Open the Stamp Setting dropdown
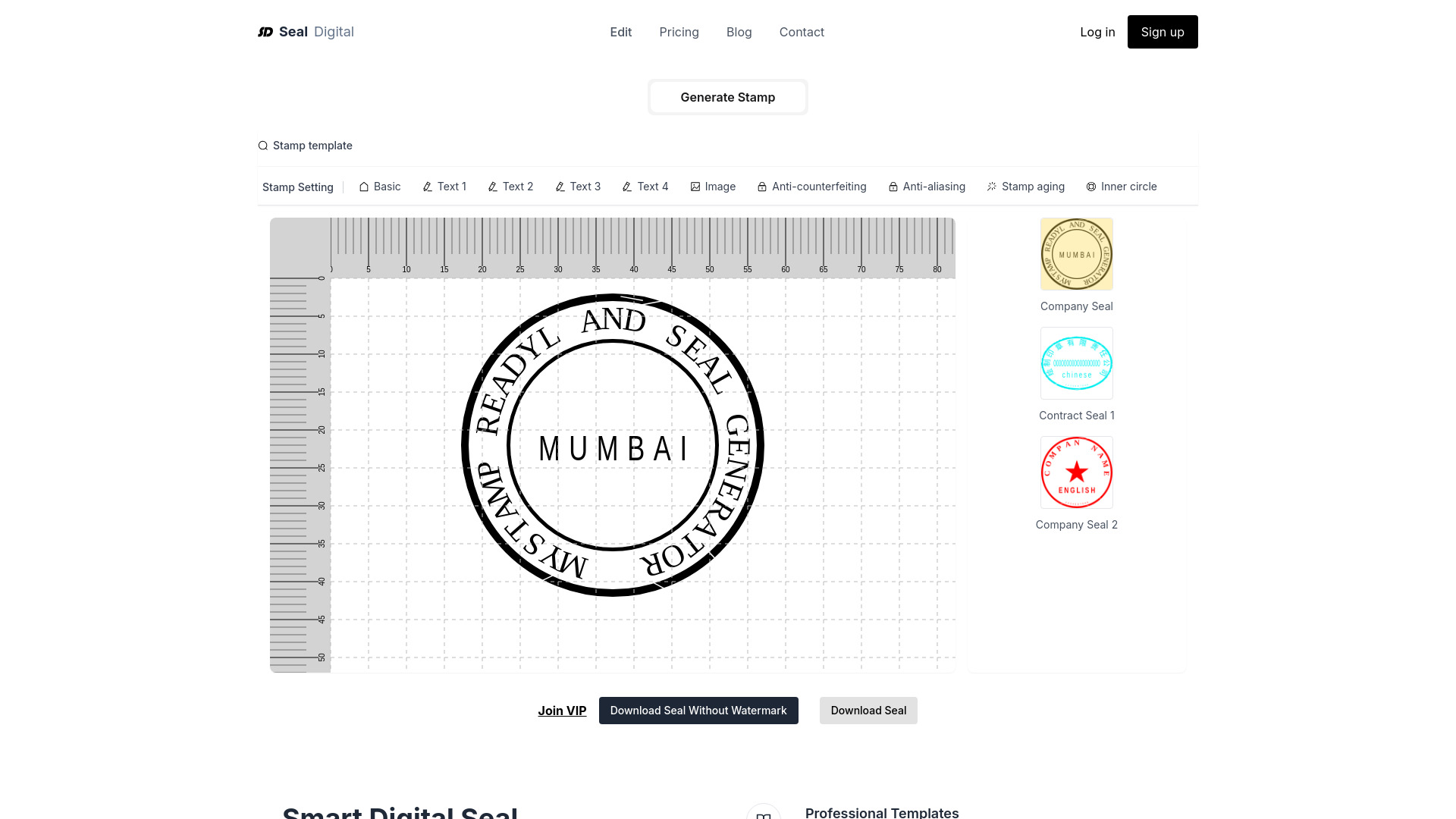The image size is (1456, 819). pos(297,186)
